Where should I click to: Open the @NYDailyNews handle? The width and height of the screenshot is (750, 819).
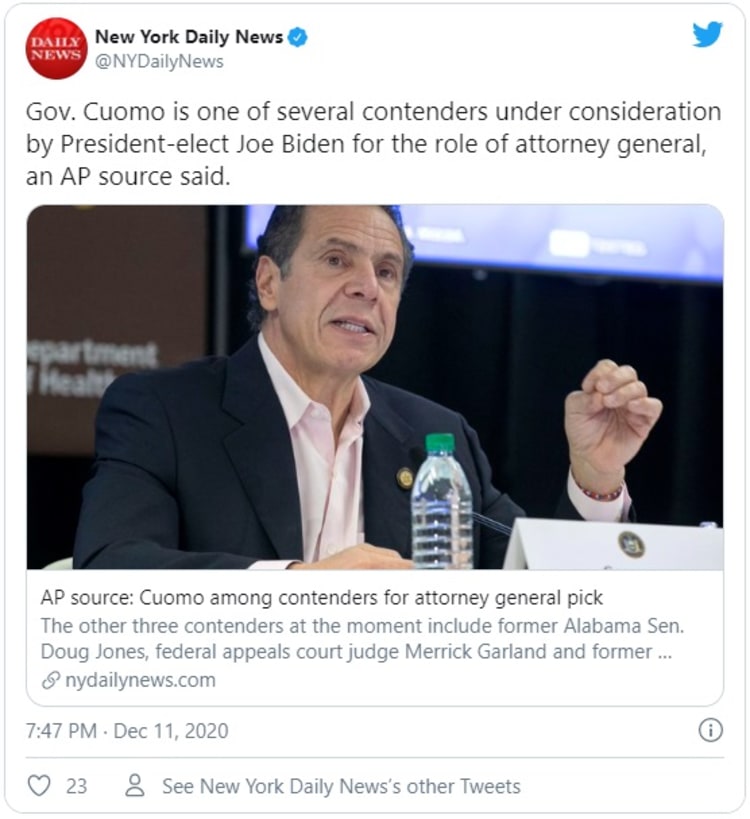(x=159, y=62)
